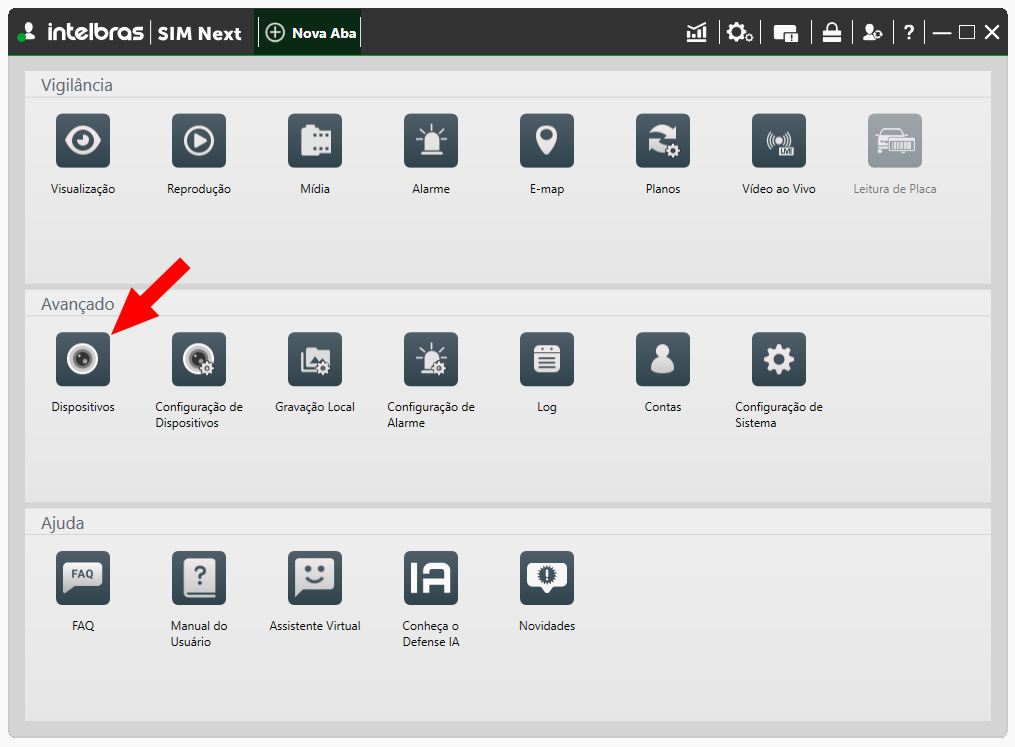Launch the Assistente Virtual smiley icon
Viewport: 1015px width, 747px height.
coord(315,577)
